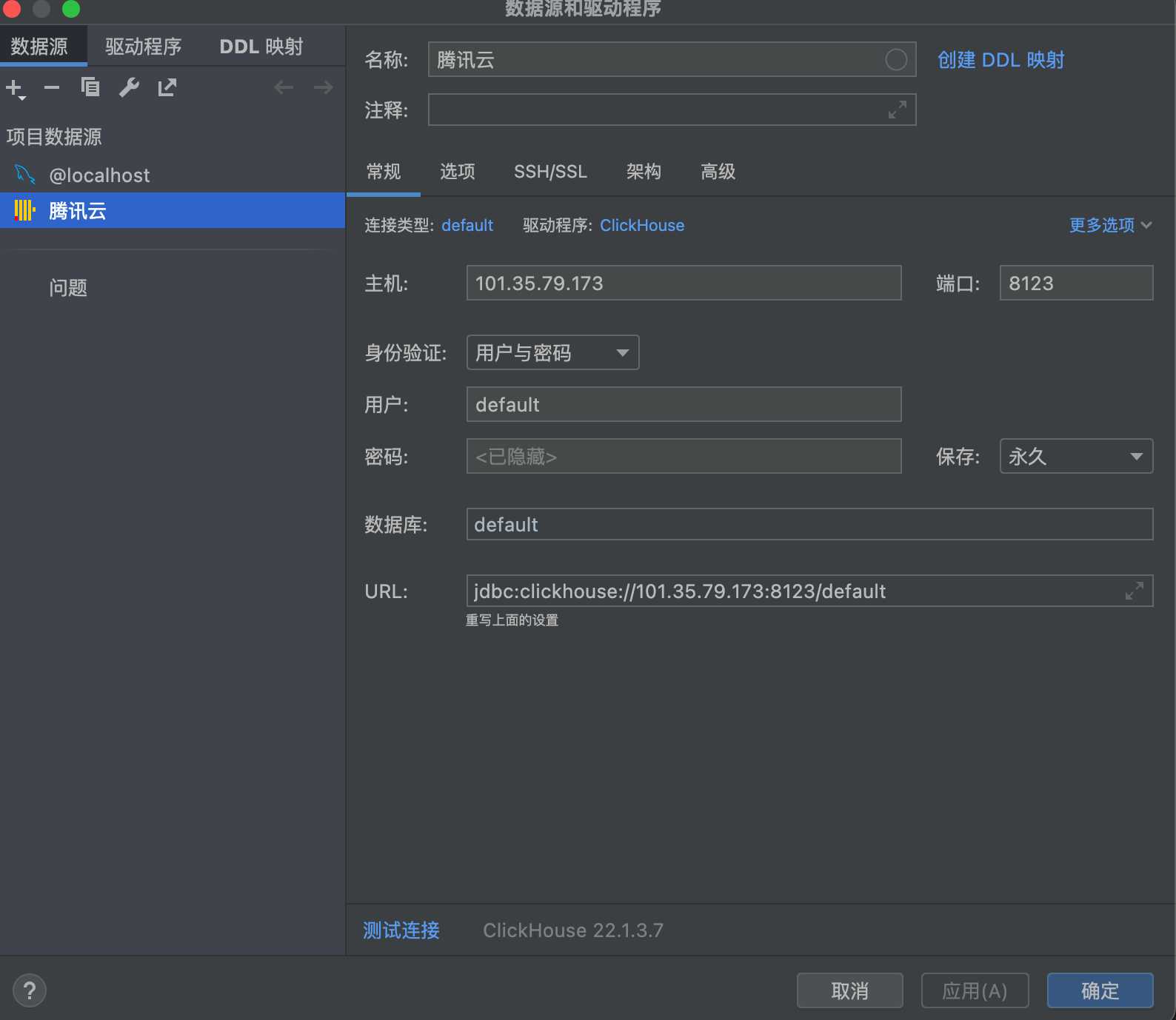This screenshot has width=1176, height=1020.
Task: Click the 确定 button
Action: tap(1100, 990)
